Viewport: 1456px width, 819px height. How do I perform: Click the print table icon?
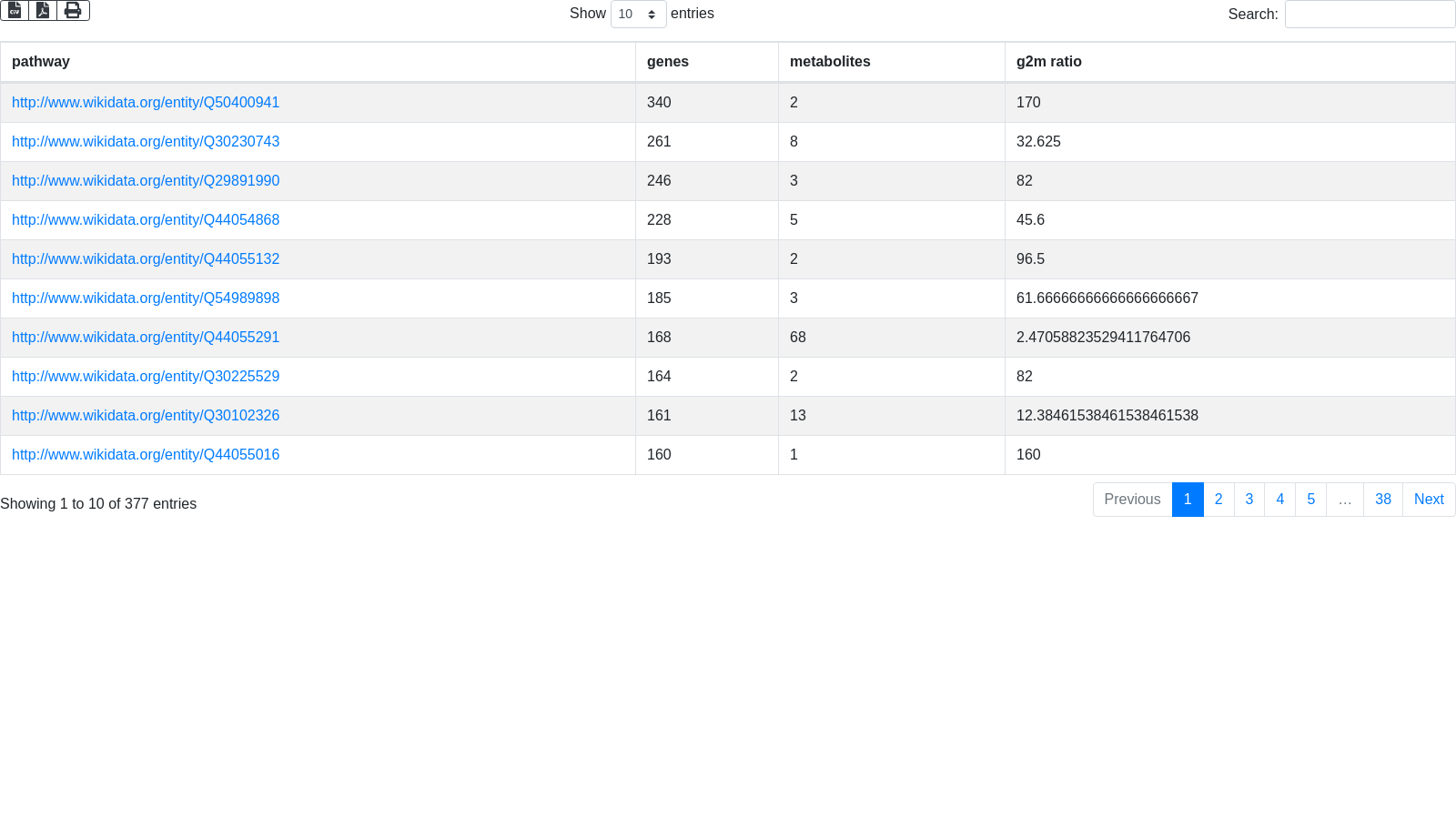[x=73, y=11]
